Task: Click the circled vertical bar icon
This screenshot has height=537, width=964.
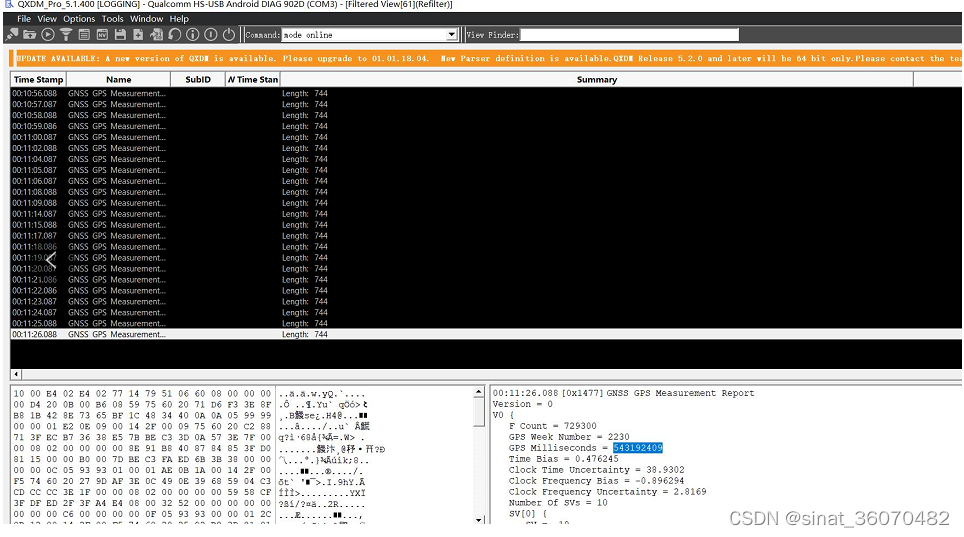Action: point(211,35)
